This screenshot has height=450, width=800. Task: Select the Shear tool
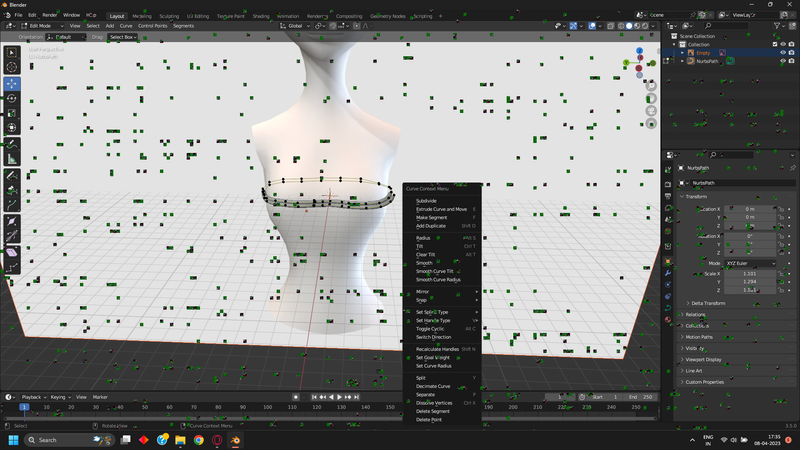tap(12, 253)
